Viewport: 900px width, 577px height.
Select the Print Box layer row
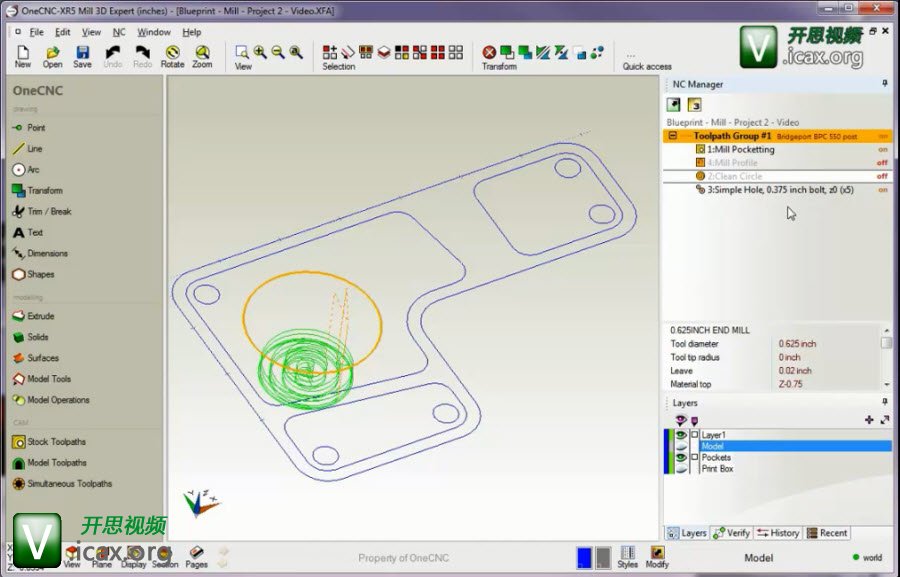pos(717,469)
